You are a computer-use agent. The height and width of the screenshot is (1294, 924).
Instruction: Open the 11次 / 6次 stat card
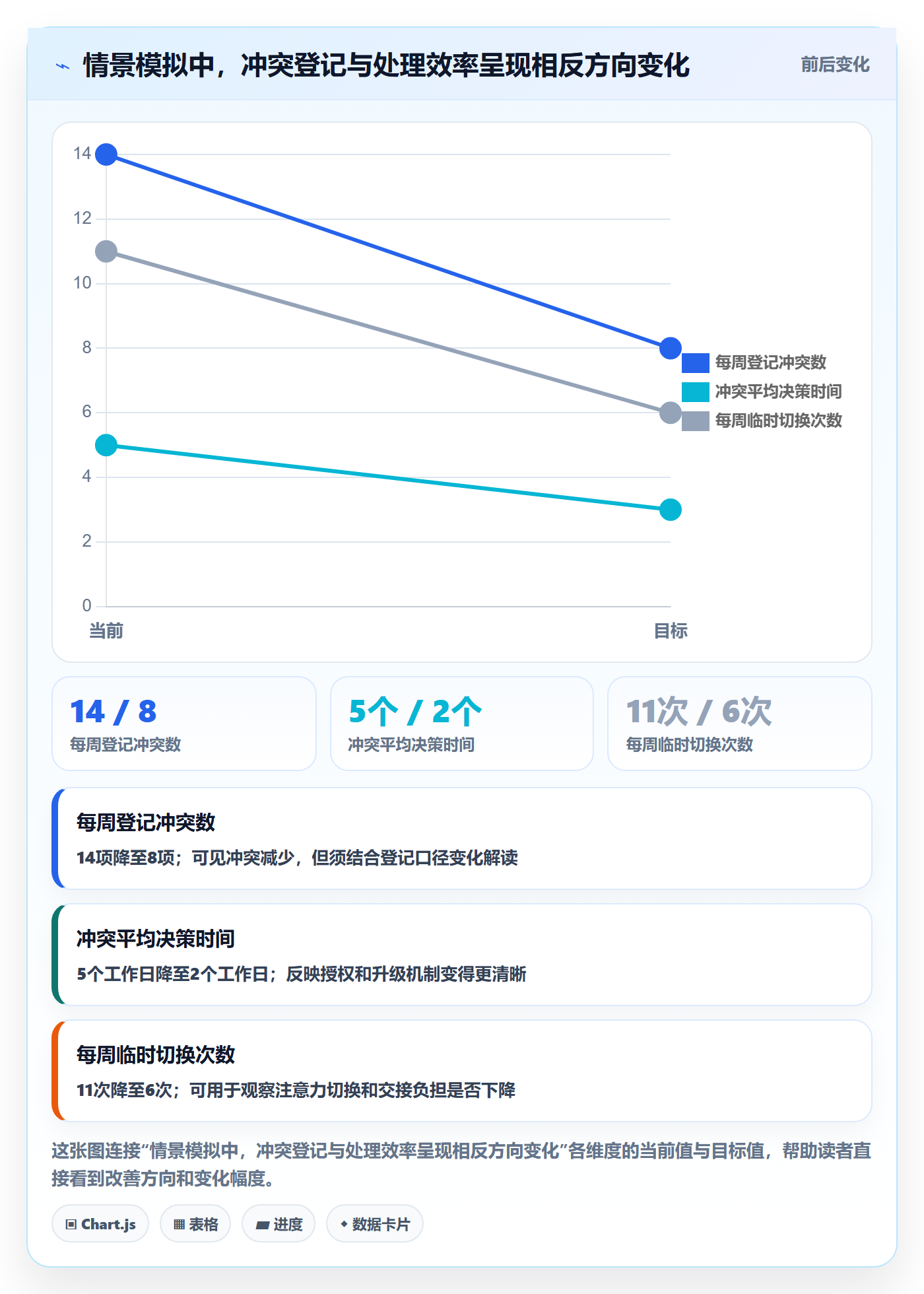point(740,724)
